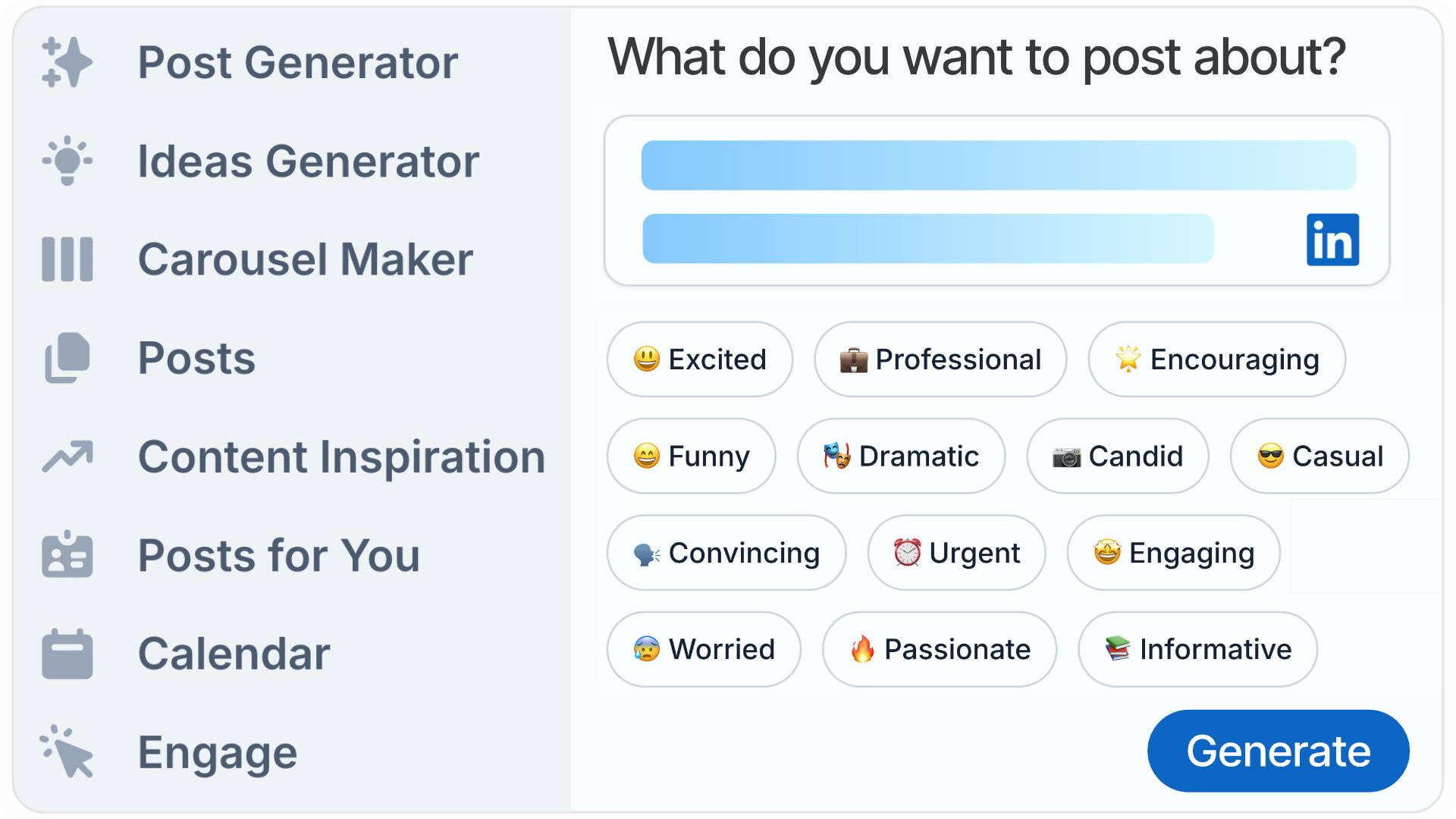Image resolution: width=1456 pixels, height=819 pixels.
Task: Toggle the Excited tone chip
Action: coord(699,359)
